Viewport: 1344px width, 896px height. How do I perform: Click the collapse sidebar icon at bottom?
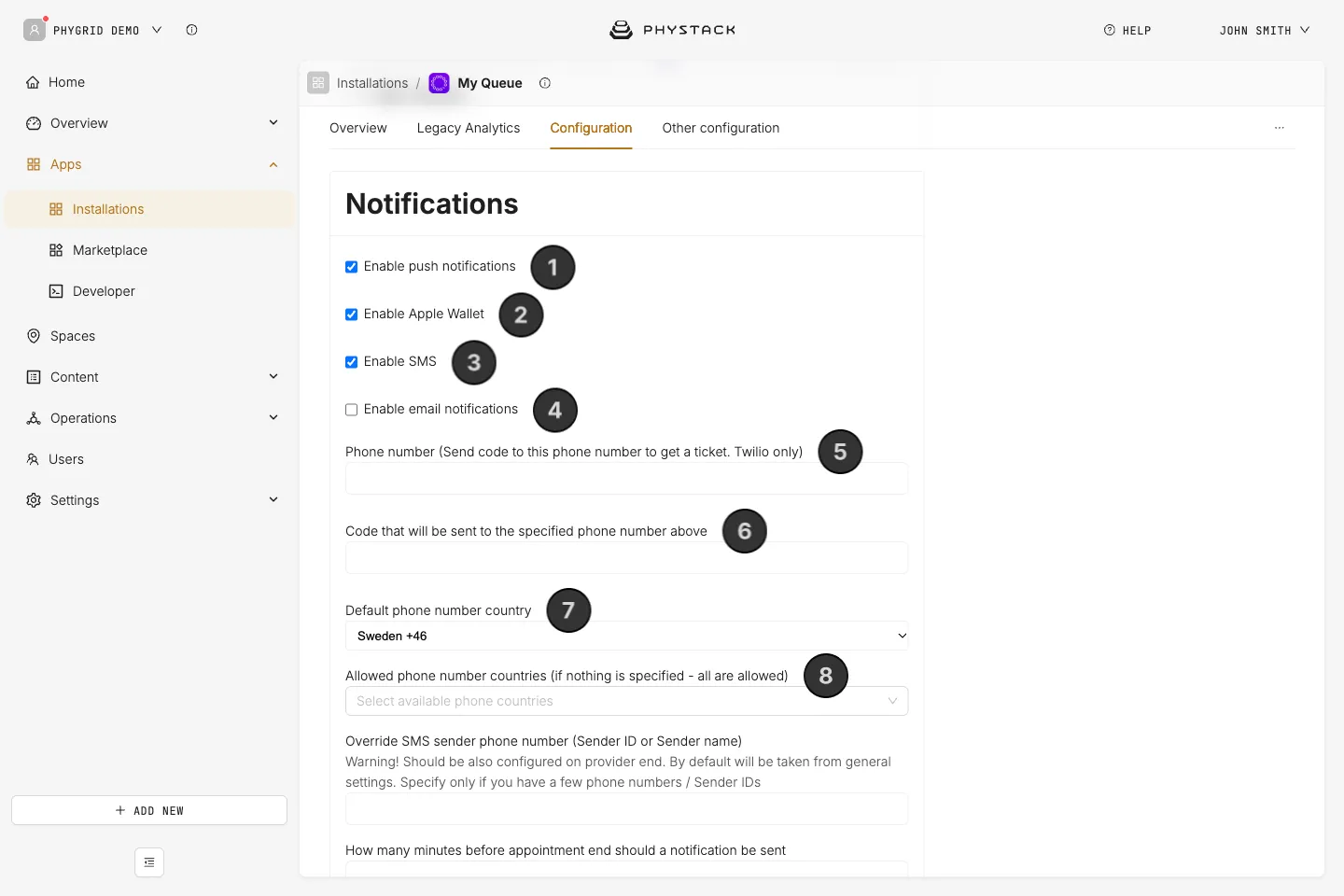pyautogui.click(x=149, y=862)
